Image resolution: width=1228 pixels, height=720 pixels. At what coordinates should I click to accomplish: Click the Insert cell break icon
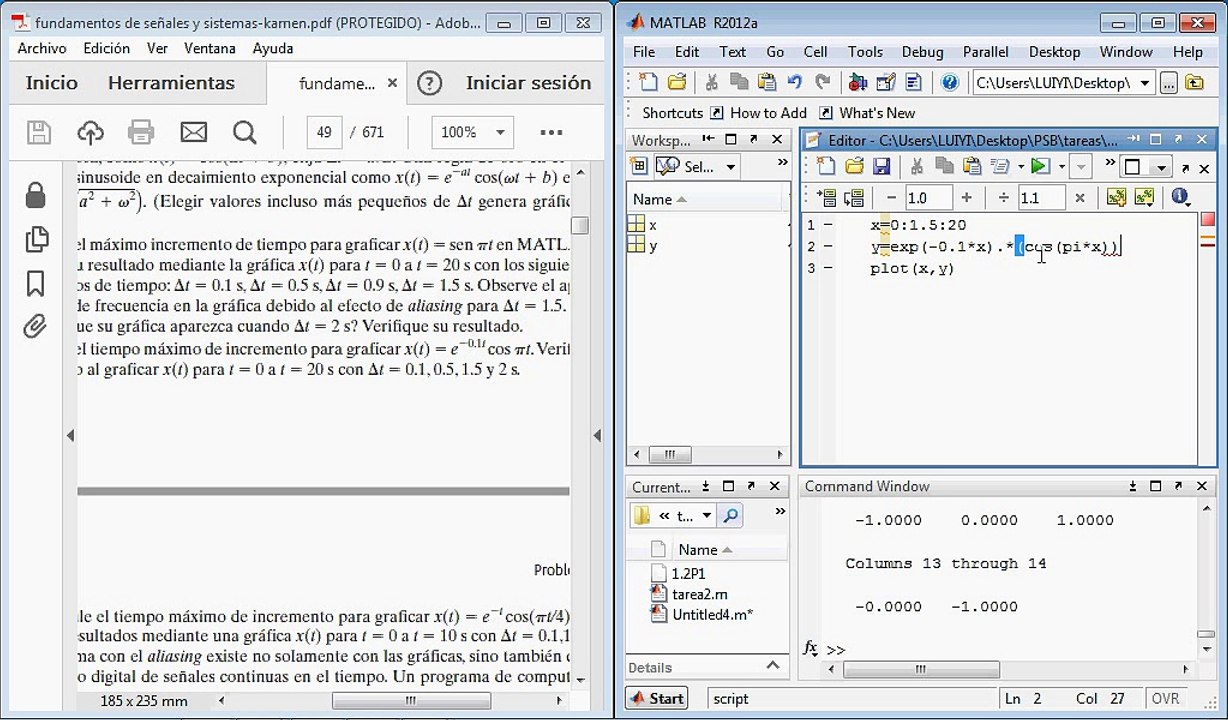[1116, 198]
